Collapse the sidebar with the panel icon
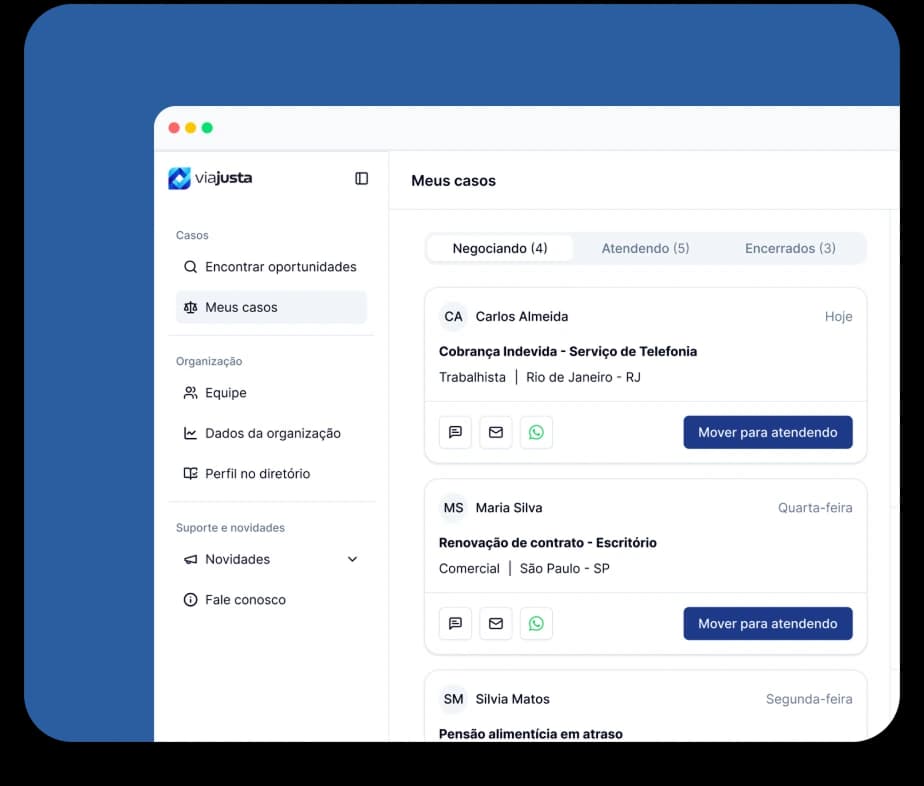The height and width of the screenshot is (786, 924). (361, 179)
